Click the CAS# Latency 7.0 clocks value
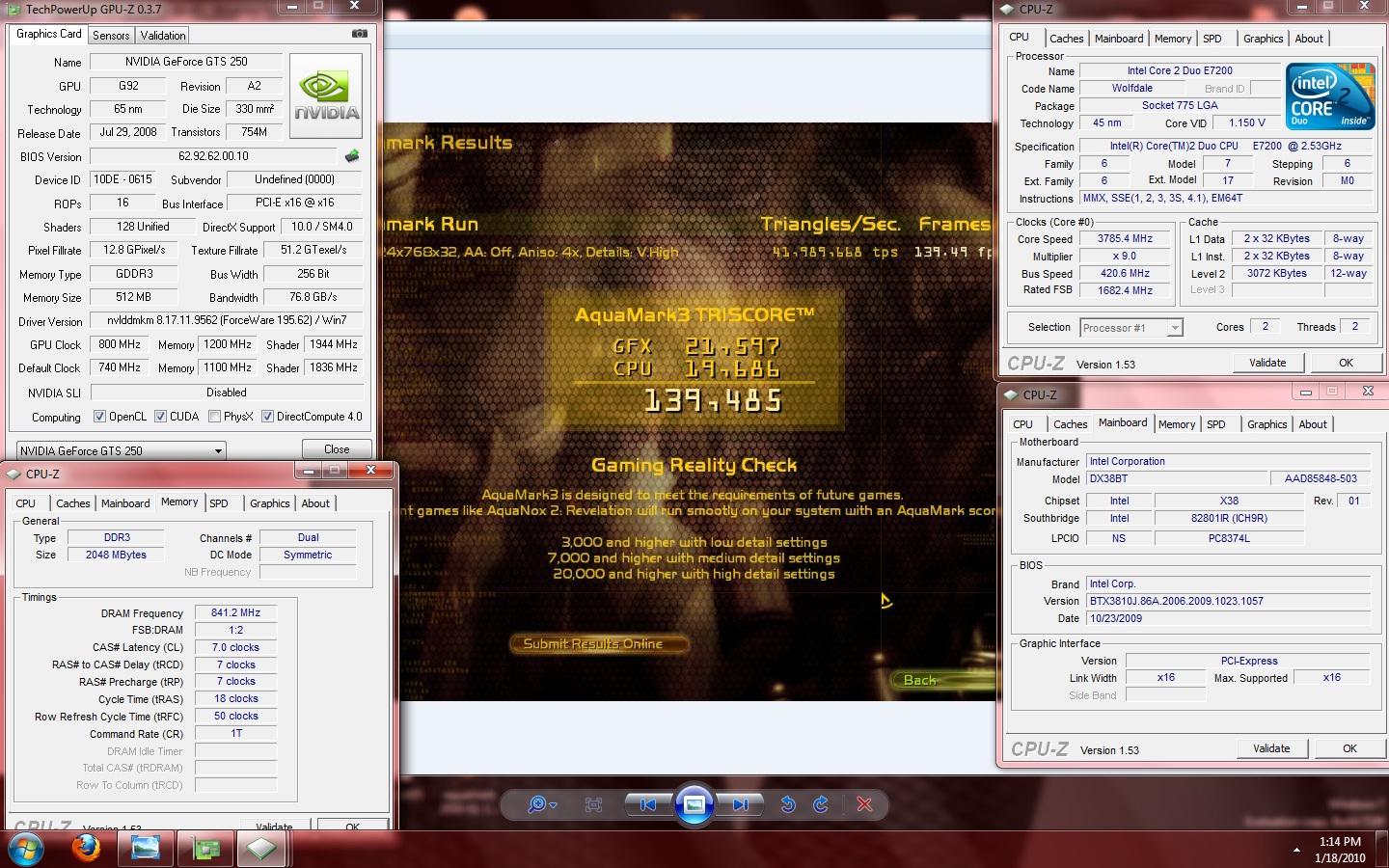Screen dimensions: 1389x868 pos(235,647)
